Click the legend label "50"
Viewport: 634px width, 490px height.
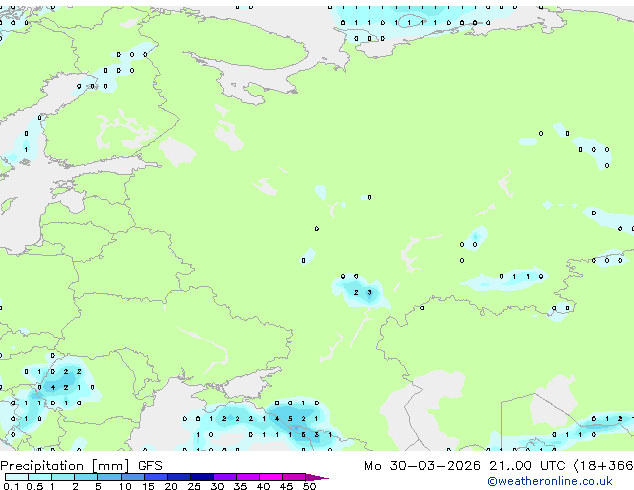pyautogui.click(x=310, y=486)
